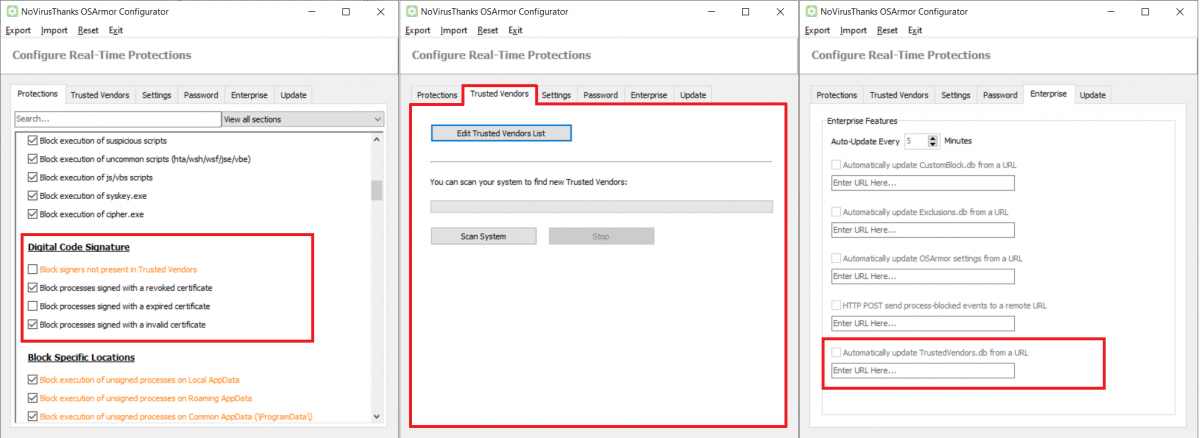Image resolution: width=1200 pixels, height=438 pixels.
Task: Switch to Update tab in right window
Action: (x=1093, y=95)
